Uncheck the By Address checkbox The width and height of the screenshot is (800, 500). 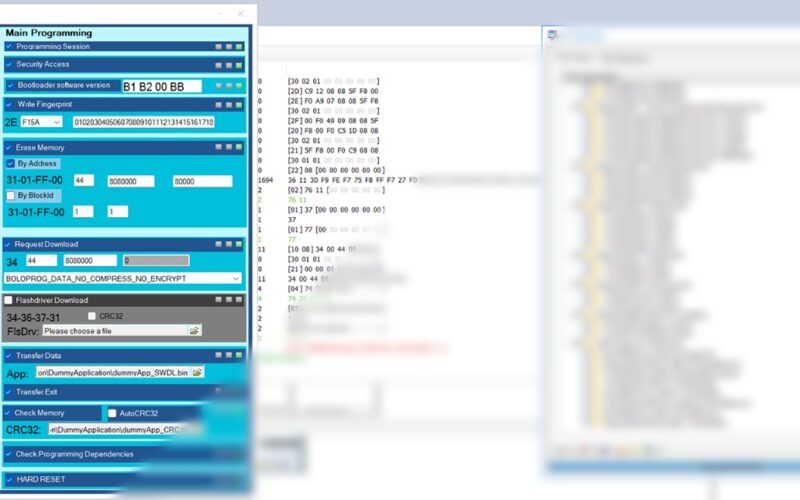10,163
